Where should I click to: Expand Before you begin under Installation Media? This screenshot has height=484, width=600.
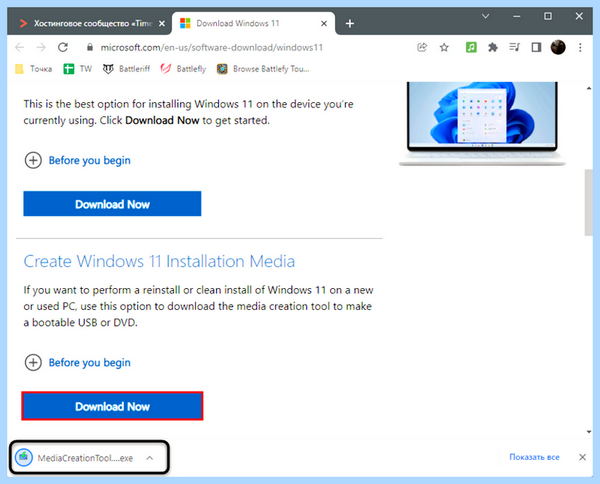pyautogui.click(x=78, y=362)
